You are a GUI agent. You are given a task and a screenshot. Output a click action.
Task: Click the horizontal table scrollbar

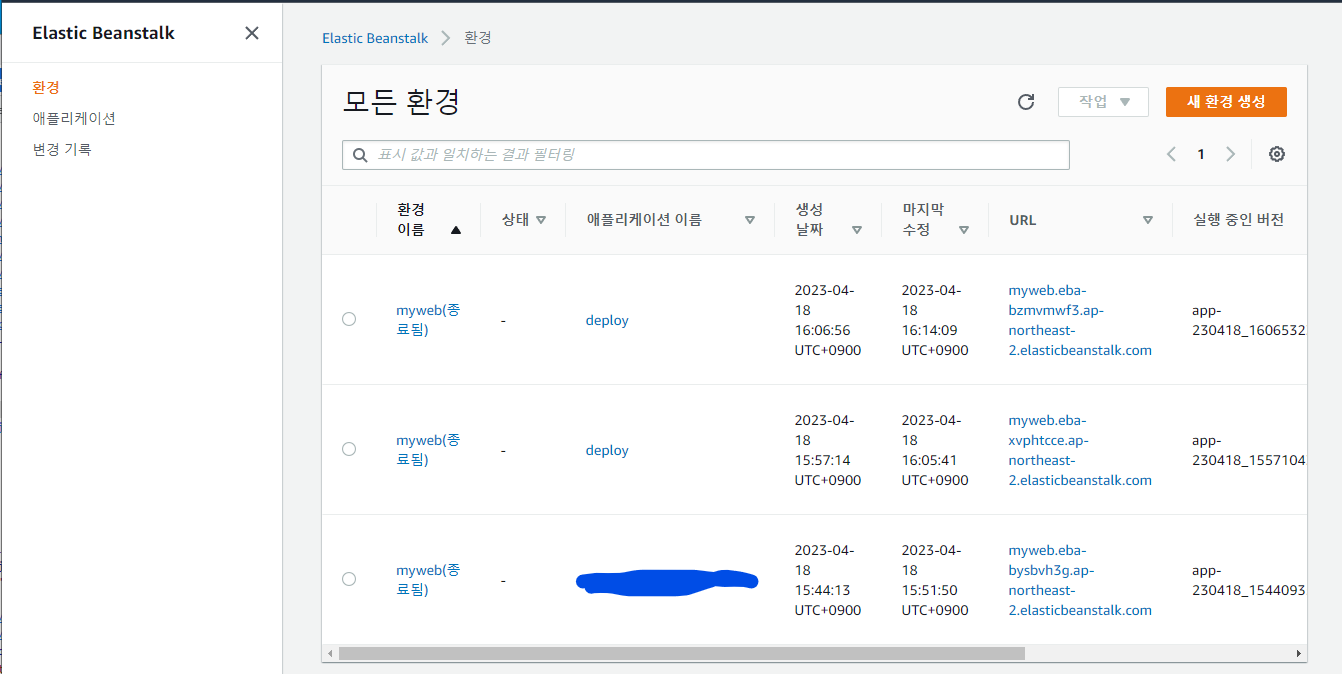point(682,653)
